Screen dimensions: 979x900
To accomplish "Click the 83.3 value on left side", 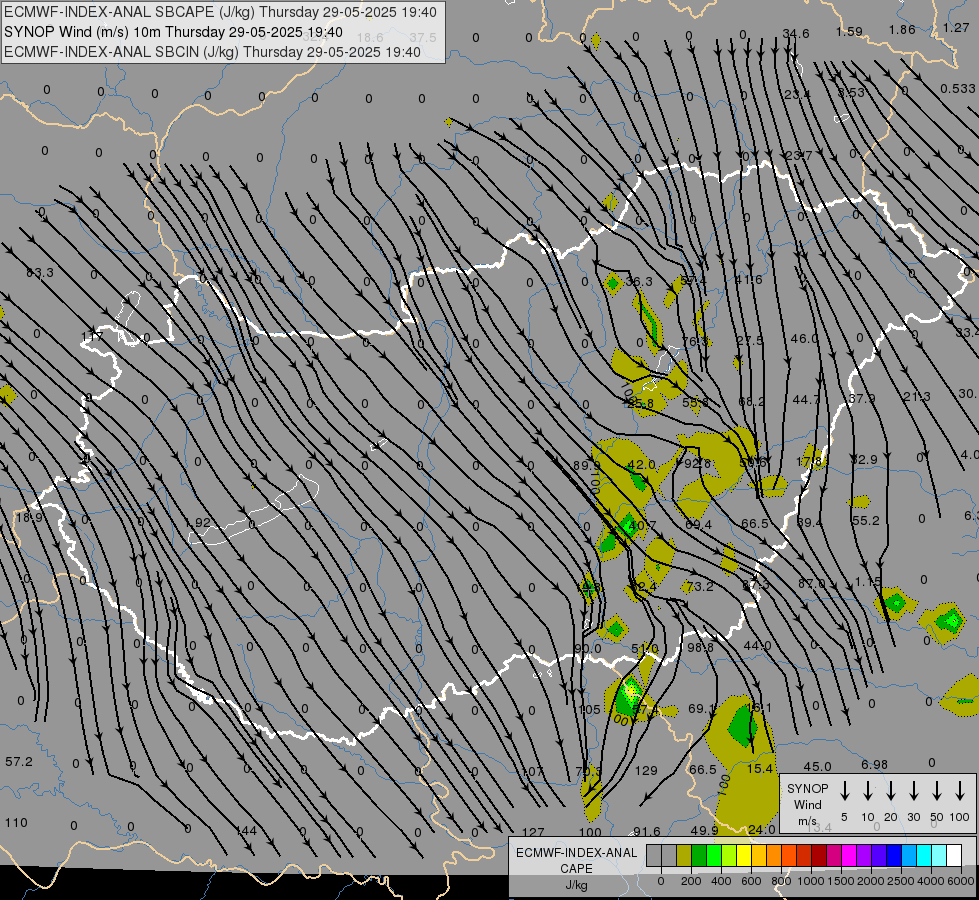I will pyautogui.click(x=40, y=272).
